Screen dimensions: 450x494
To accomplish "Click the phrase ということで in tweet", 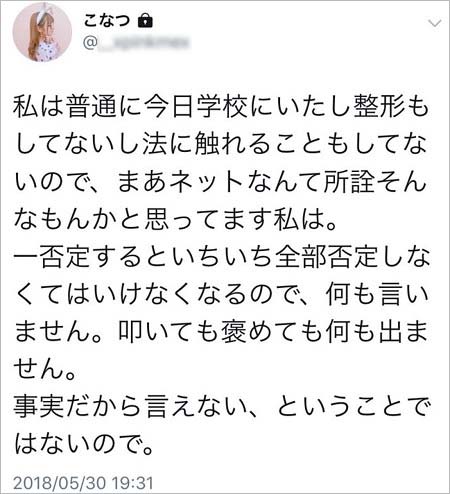I will click(352, 407).
